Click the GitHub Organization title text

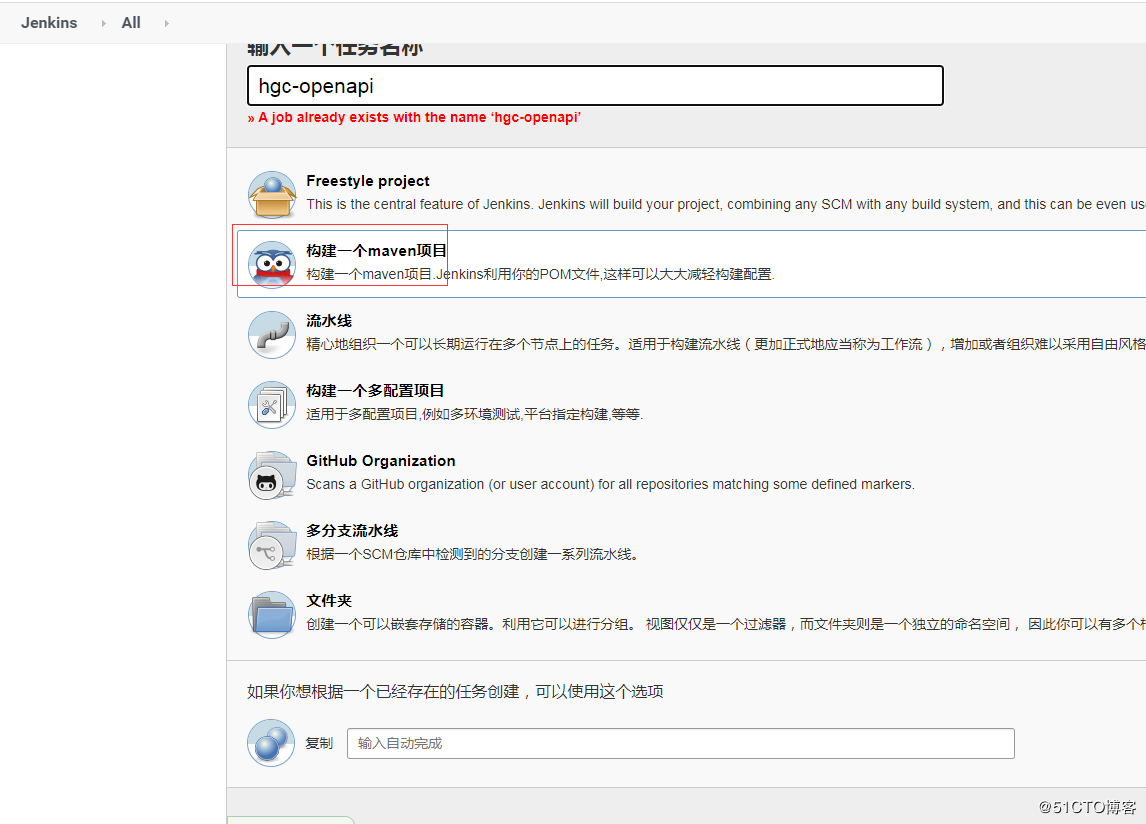click(x=380, y=461)
